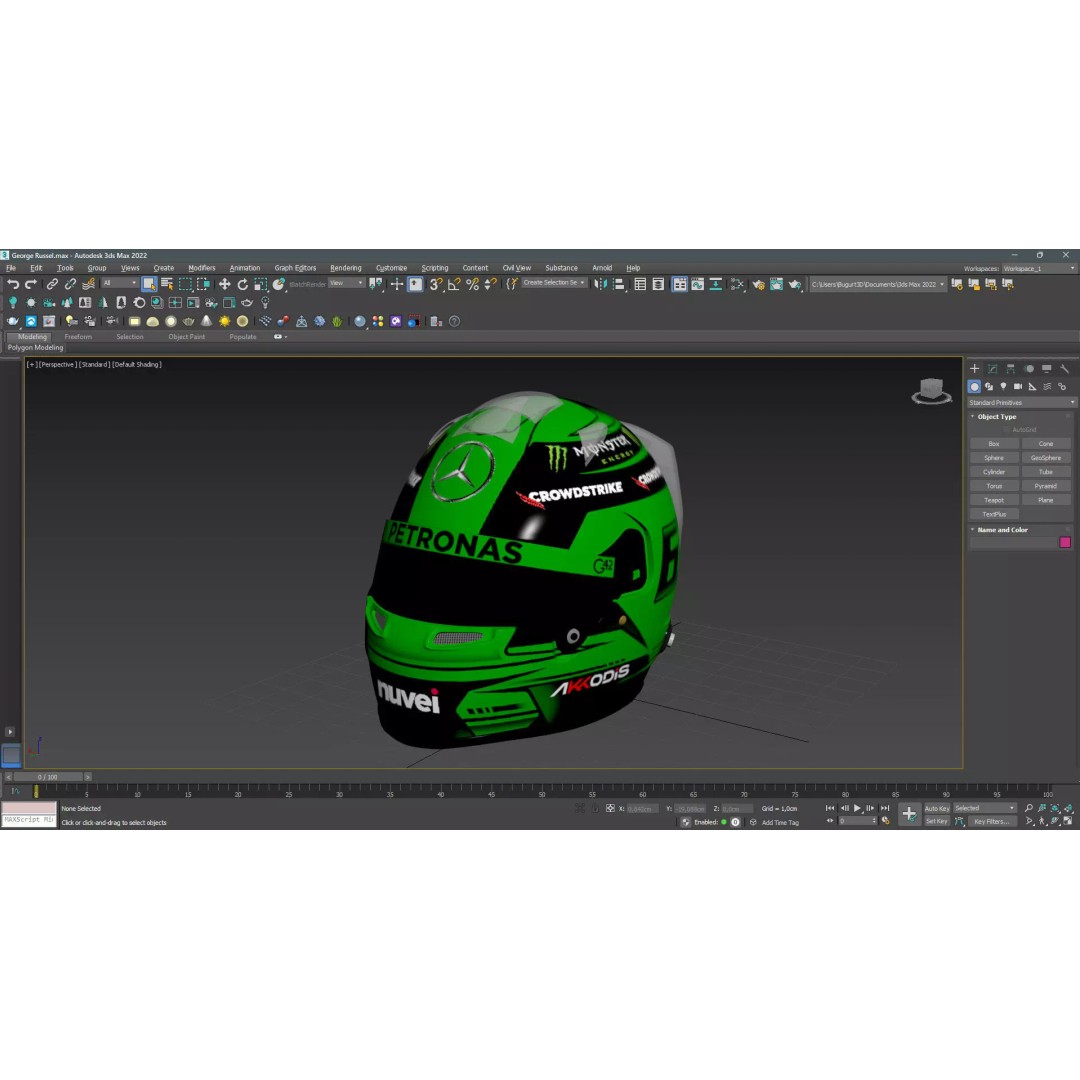Open the Workspaces dropdown
1080x1080 pixels.
pyautogui.click(x=1039, y=269)
